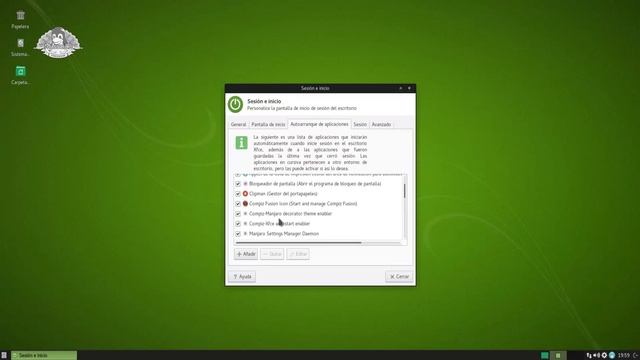This screenshot has height=360, width=640.
Task: Switch to the General tab
Action: tap(238, 124)
